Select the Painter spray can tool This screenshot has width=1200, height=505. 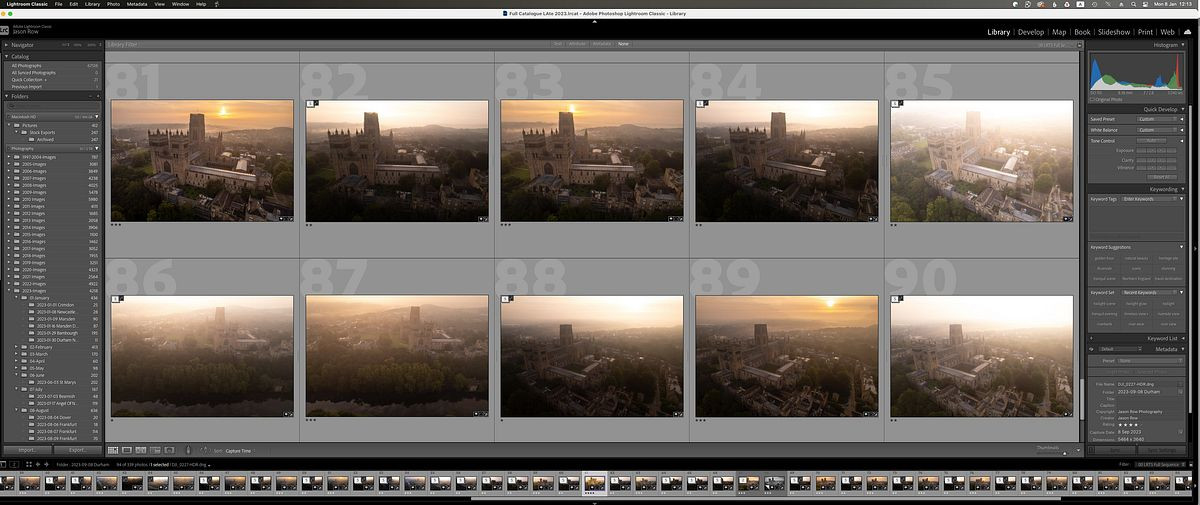click(188, 451)
